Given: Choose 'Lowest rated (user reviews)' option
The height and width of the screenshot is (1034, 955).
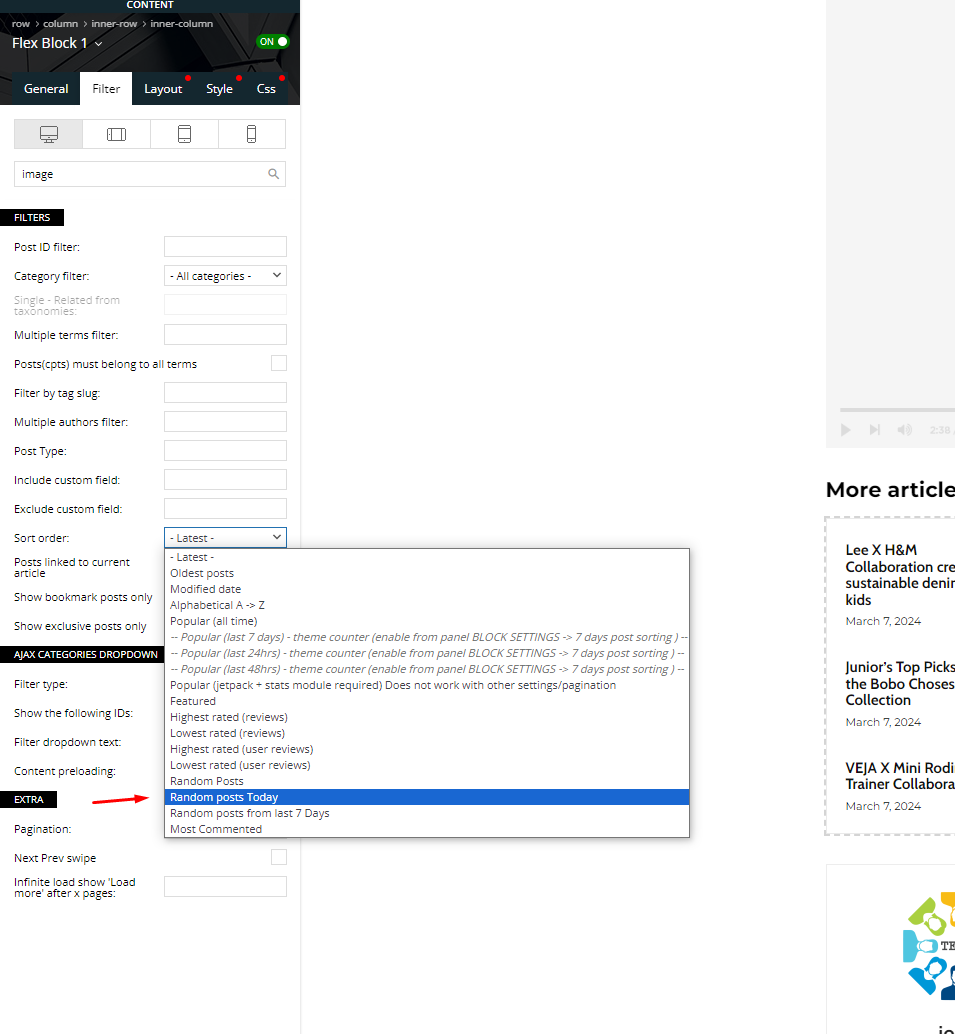Looking at the screenshot, I should click(427, 765).
